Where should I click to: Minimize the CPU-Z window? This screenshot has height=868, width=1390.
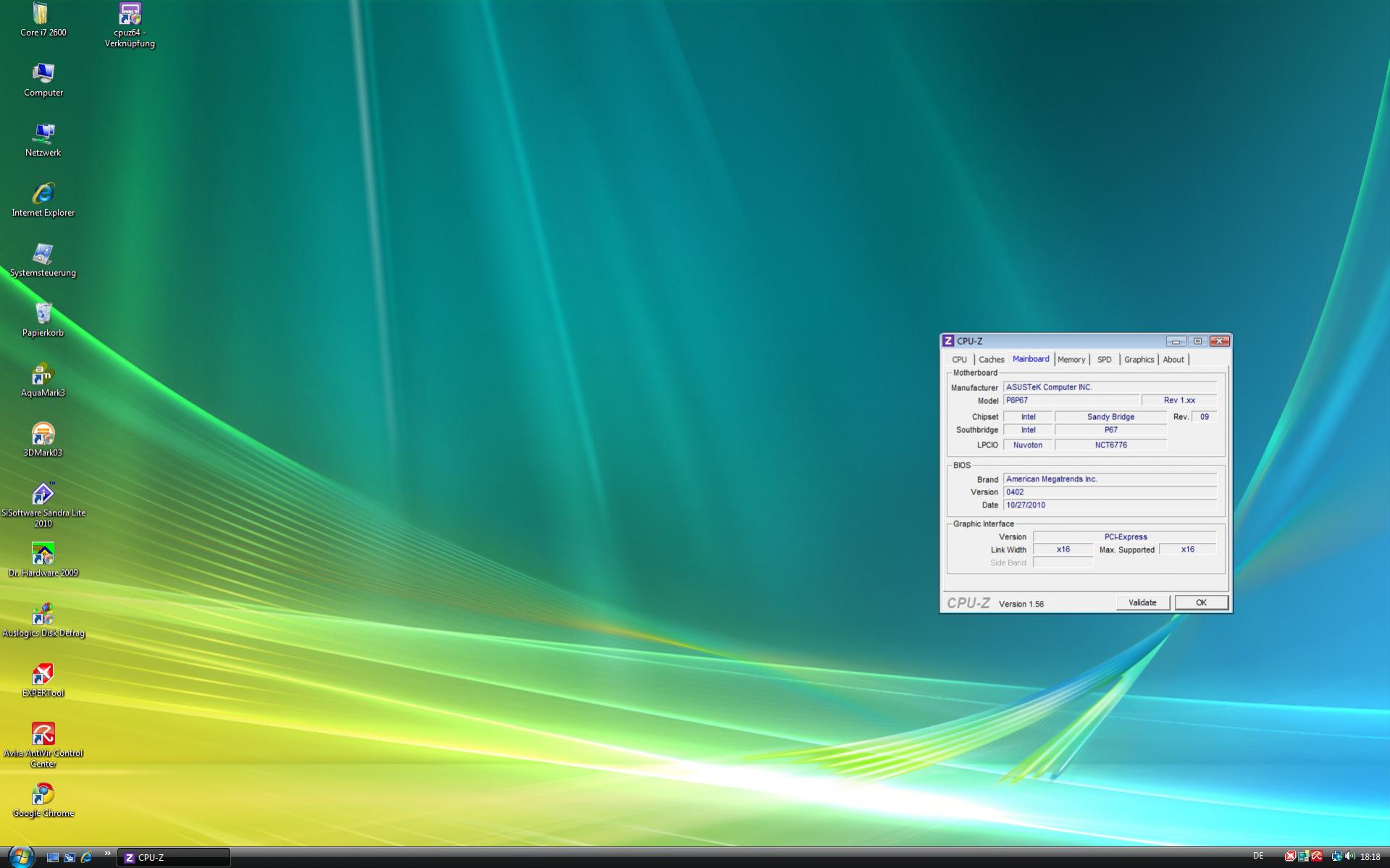[1176, 341]
